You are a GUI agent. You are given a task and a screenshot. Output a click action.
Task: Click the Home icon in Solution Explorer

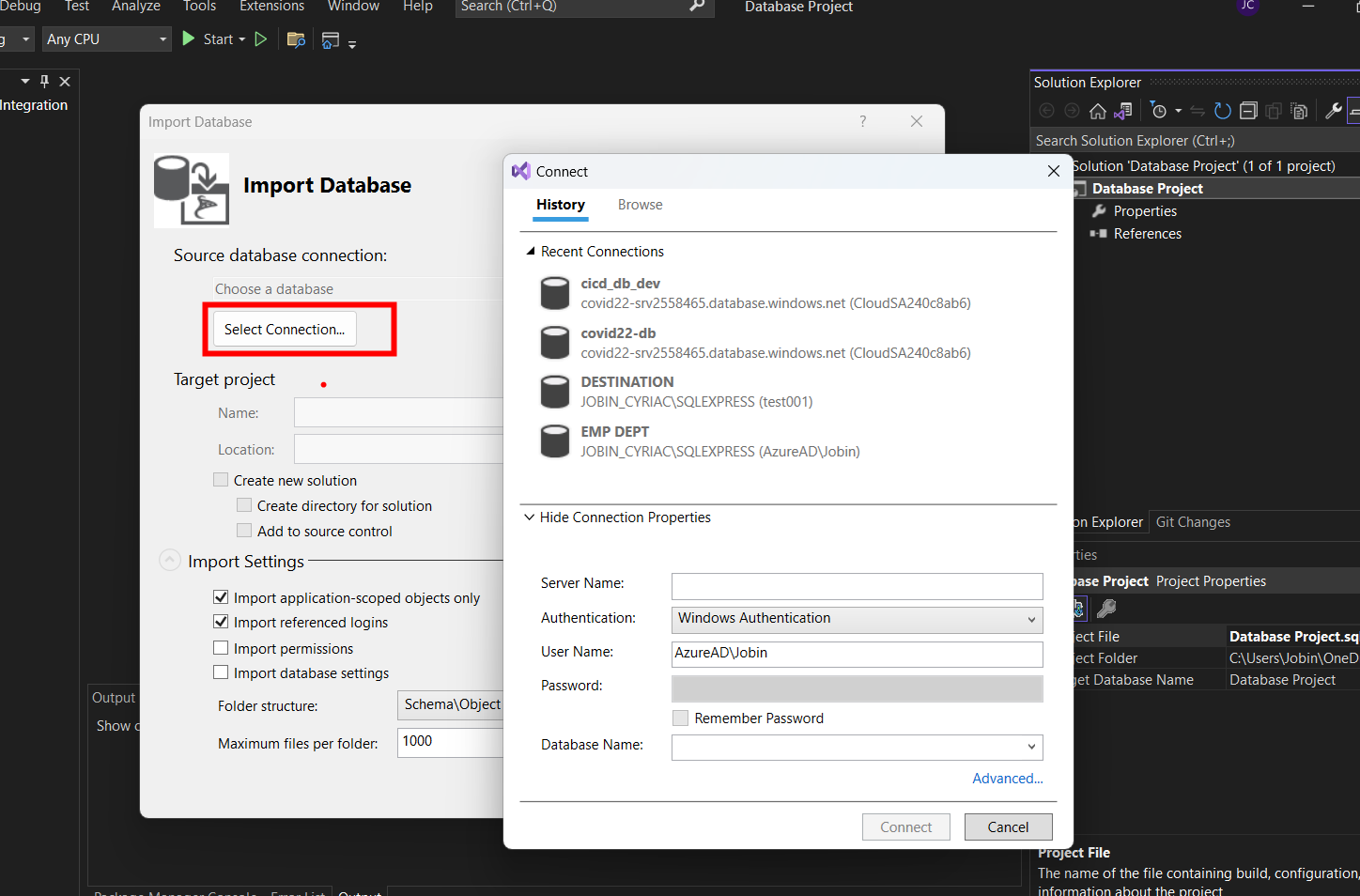click(1097, 112)
